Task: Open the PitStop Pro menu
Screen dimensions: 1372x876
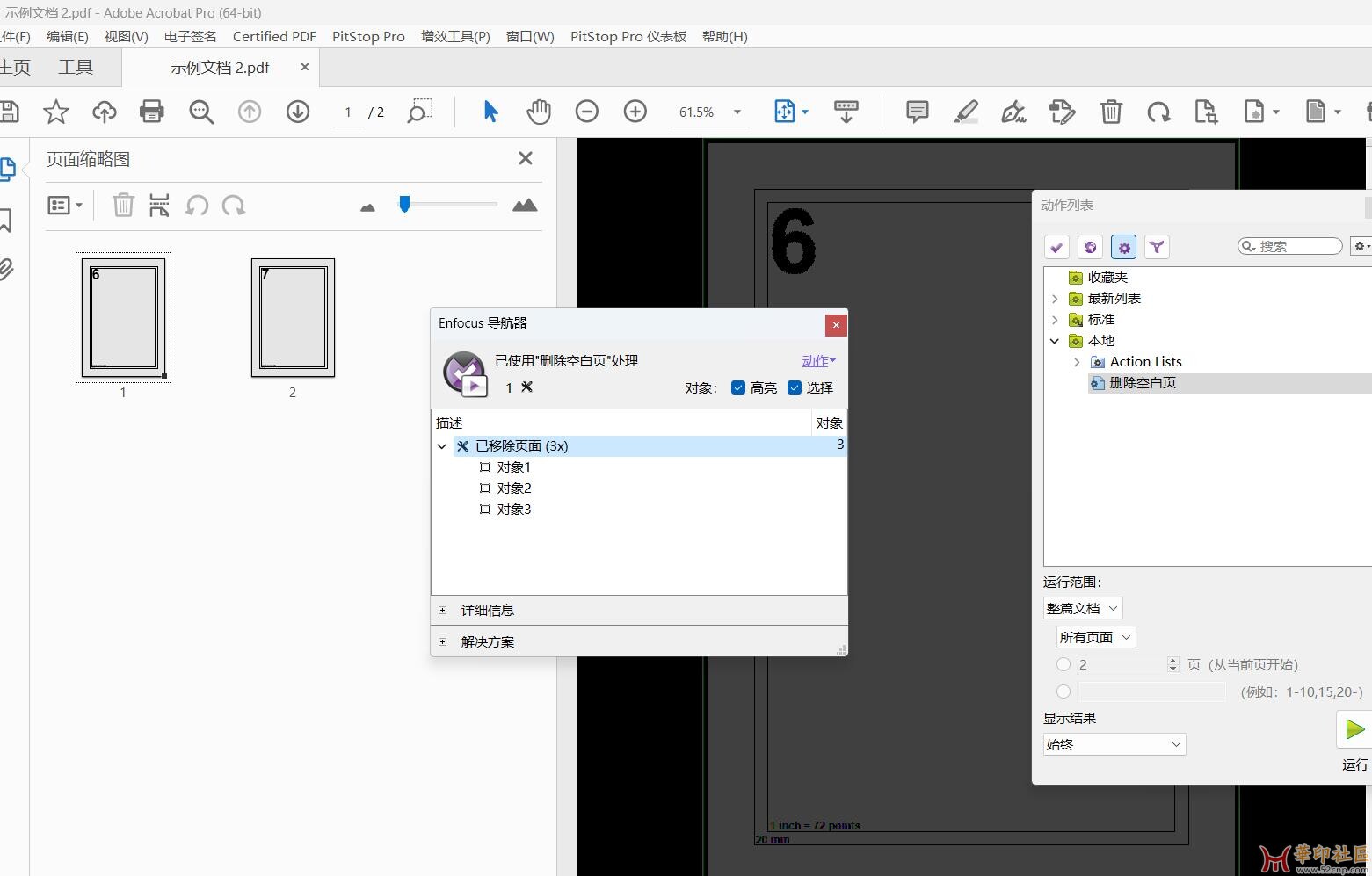Action: [368, 36]
